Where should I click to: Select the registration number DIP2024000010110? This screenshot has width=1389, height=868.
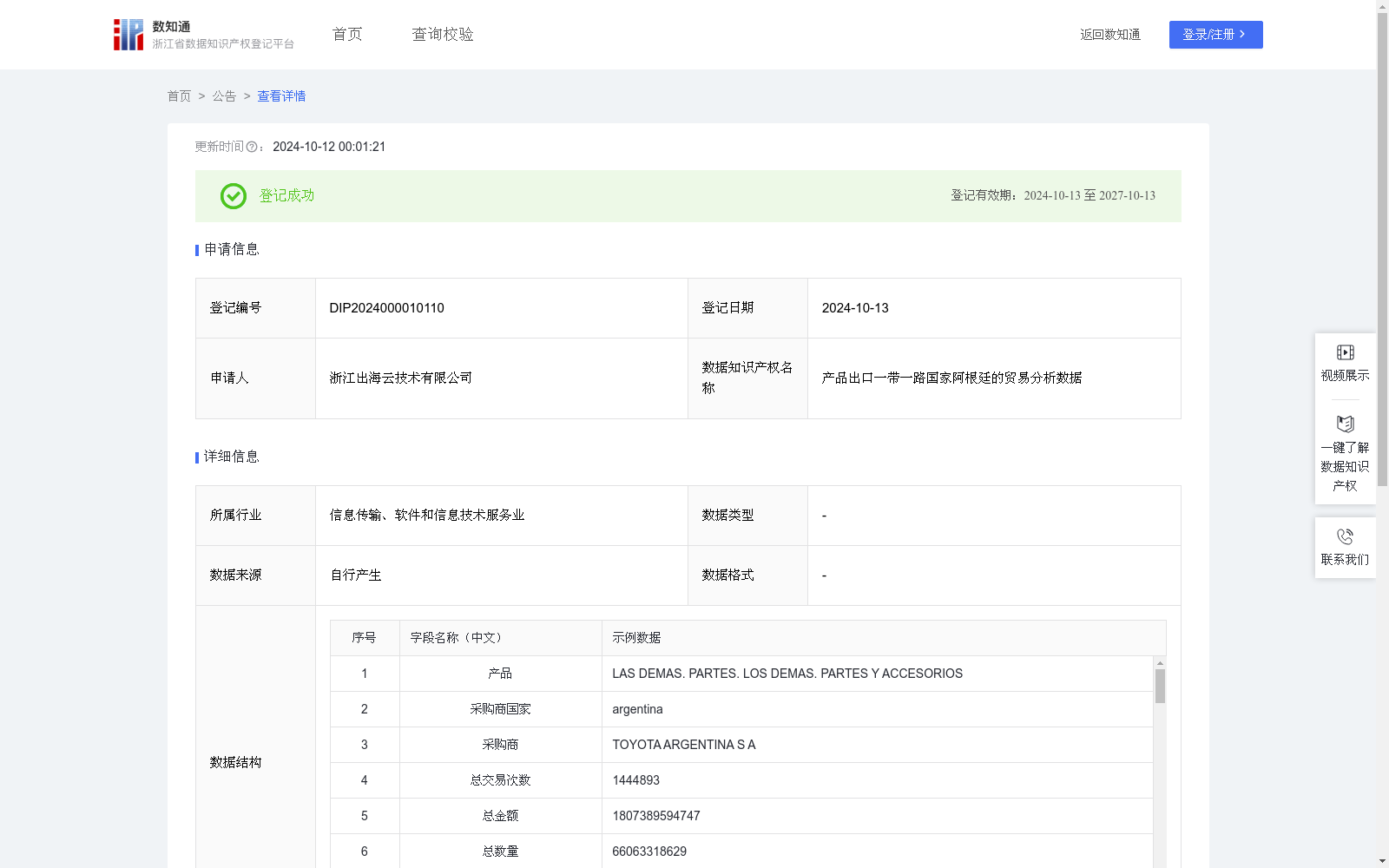click(386, 308)
